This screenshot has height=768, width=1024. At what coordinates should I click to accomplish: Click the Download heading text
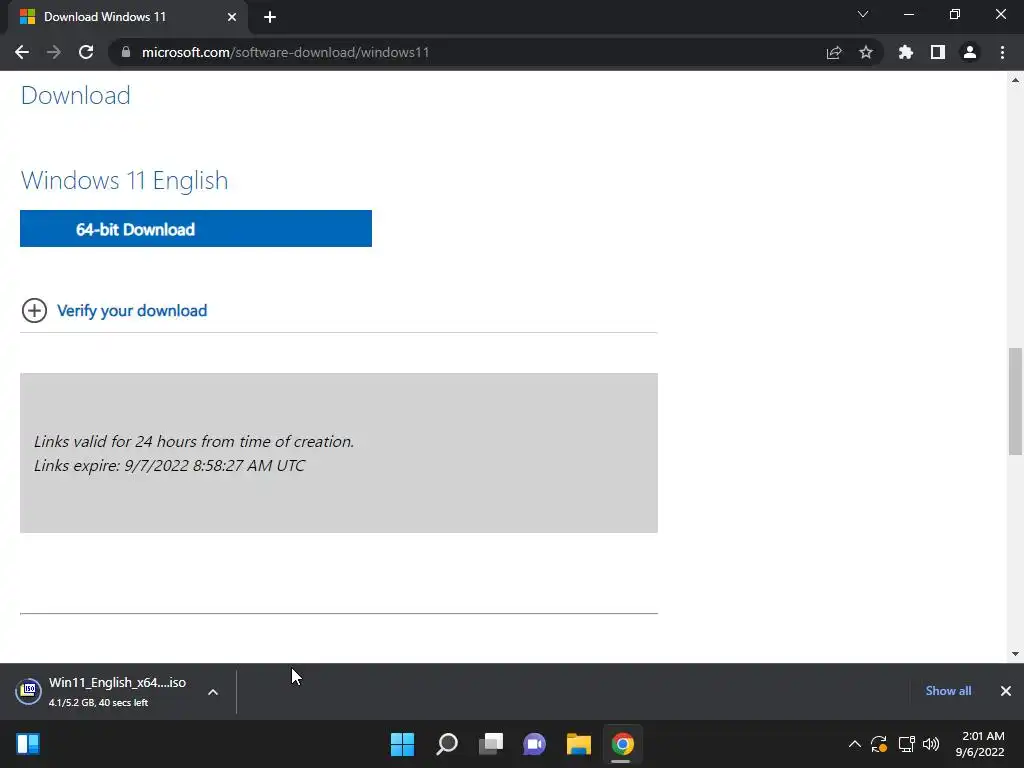[x=76, y=95]
